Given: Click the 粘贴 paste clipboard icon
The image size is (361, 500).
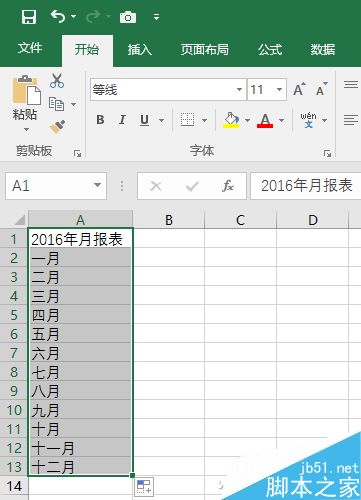Looking at the screenshot, I should [27, 90].
